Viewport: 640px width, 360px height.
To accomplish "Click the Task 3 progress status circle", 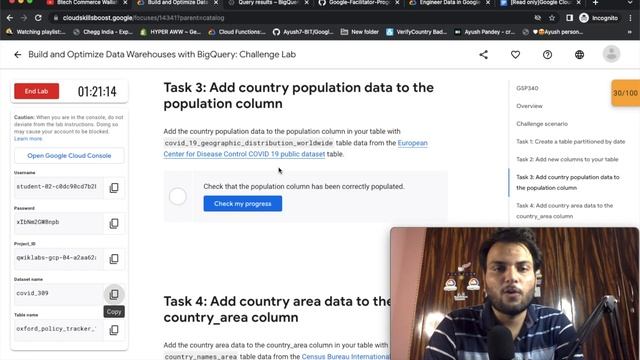I will click(178, 196).
